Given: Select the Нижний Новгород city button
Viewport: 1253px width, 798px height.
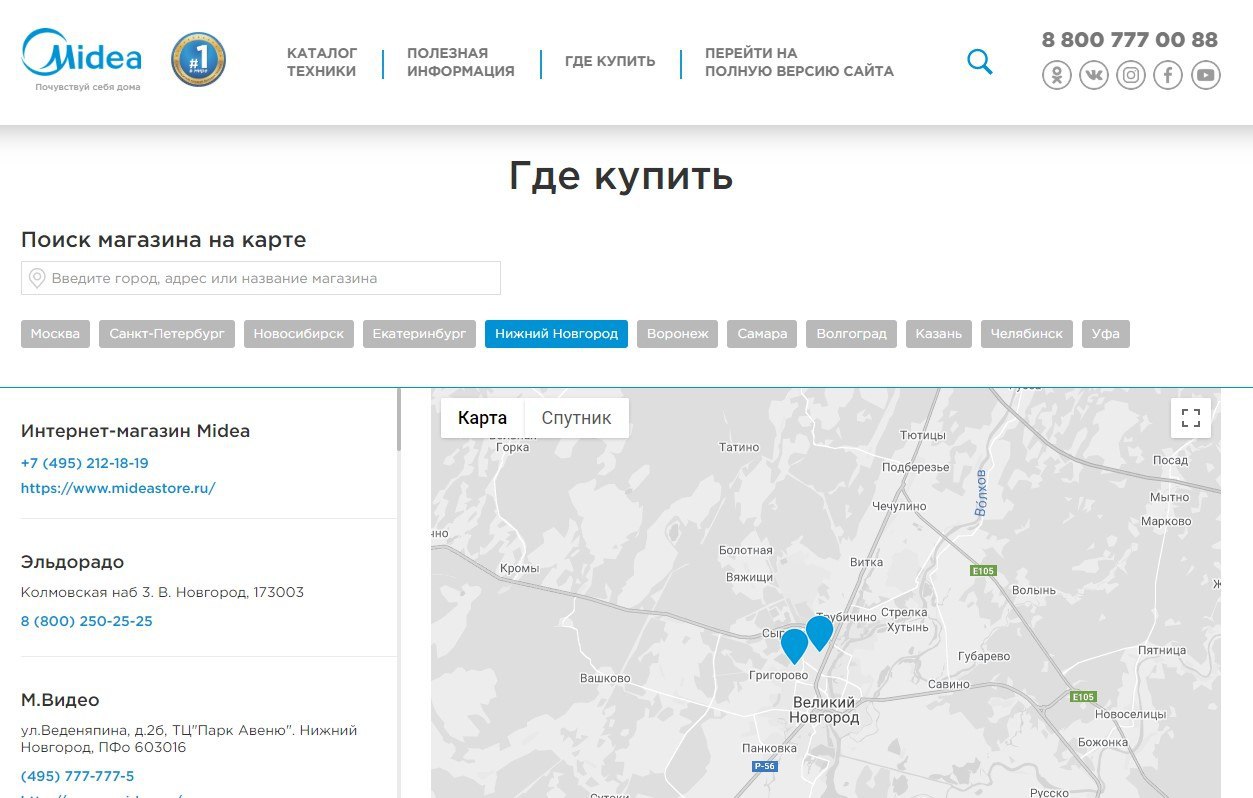Looking at the screenshot, I should [556, 334].
